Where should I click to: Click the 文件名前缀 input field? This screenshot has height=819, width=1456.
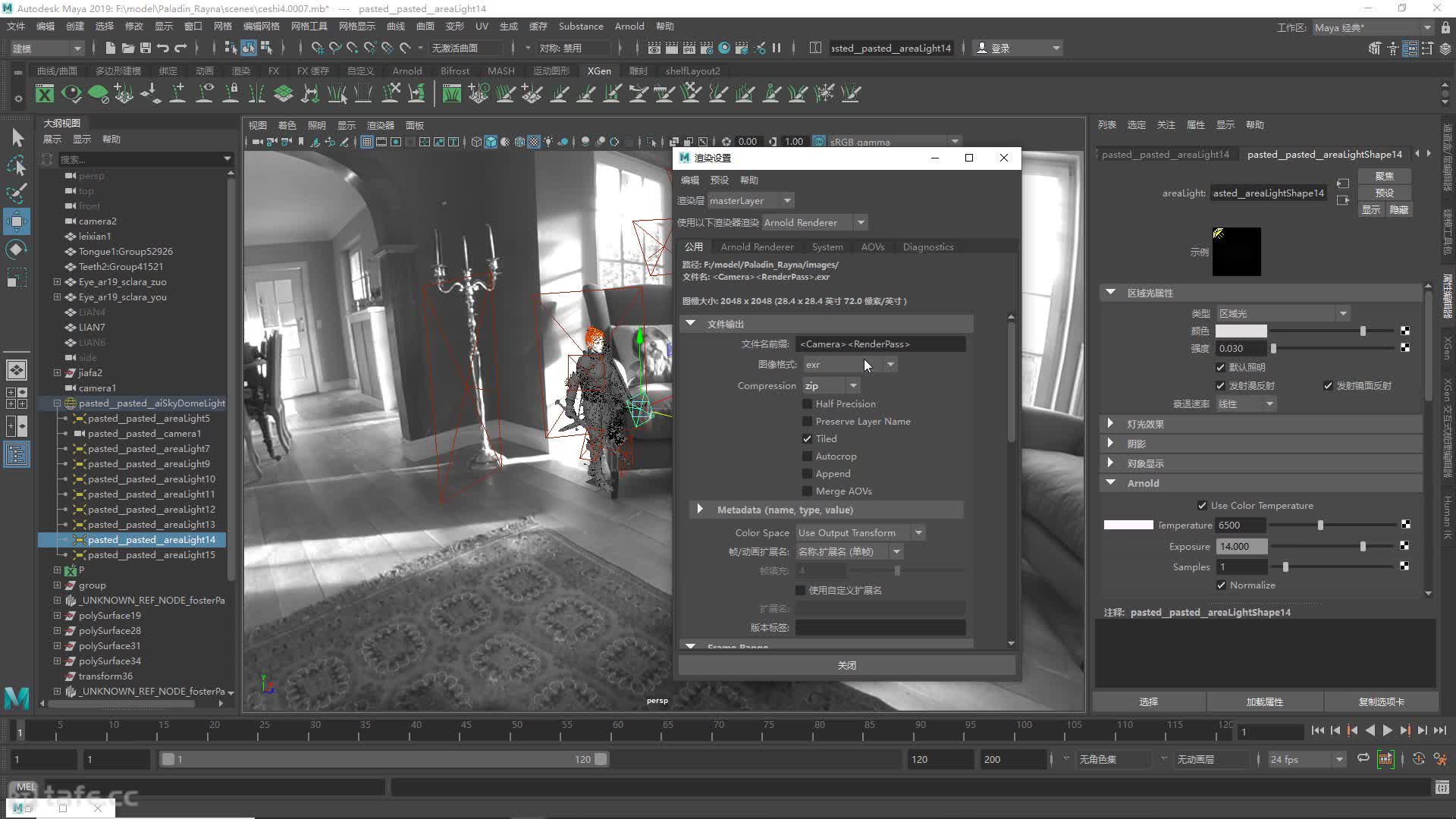(x=880, y=344)
